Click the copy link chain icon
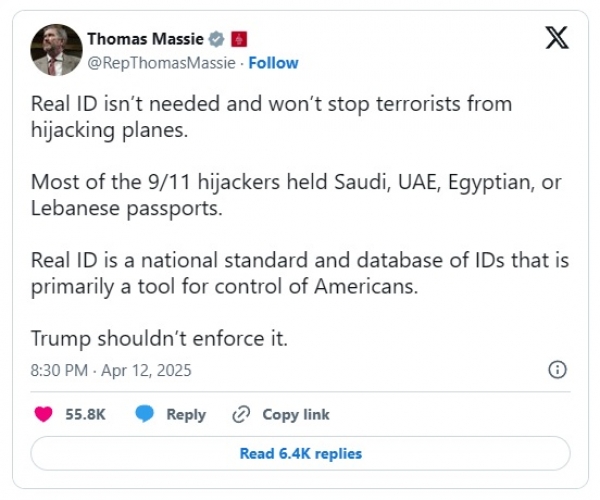The image size is (600, 500). pyautogui.click(x=240, y=414)
